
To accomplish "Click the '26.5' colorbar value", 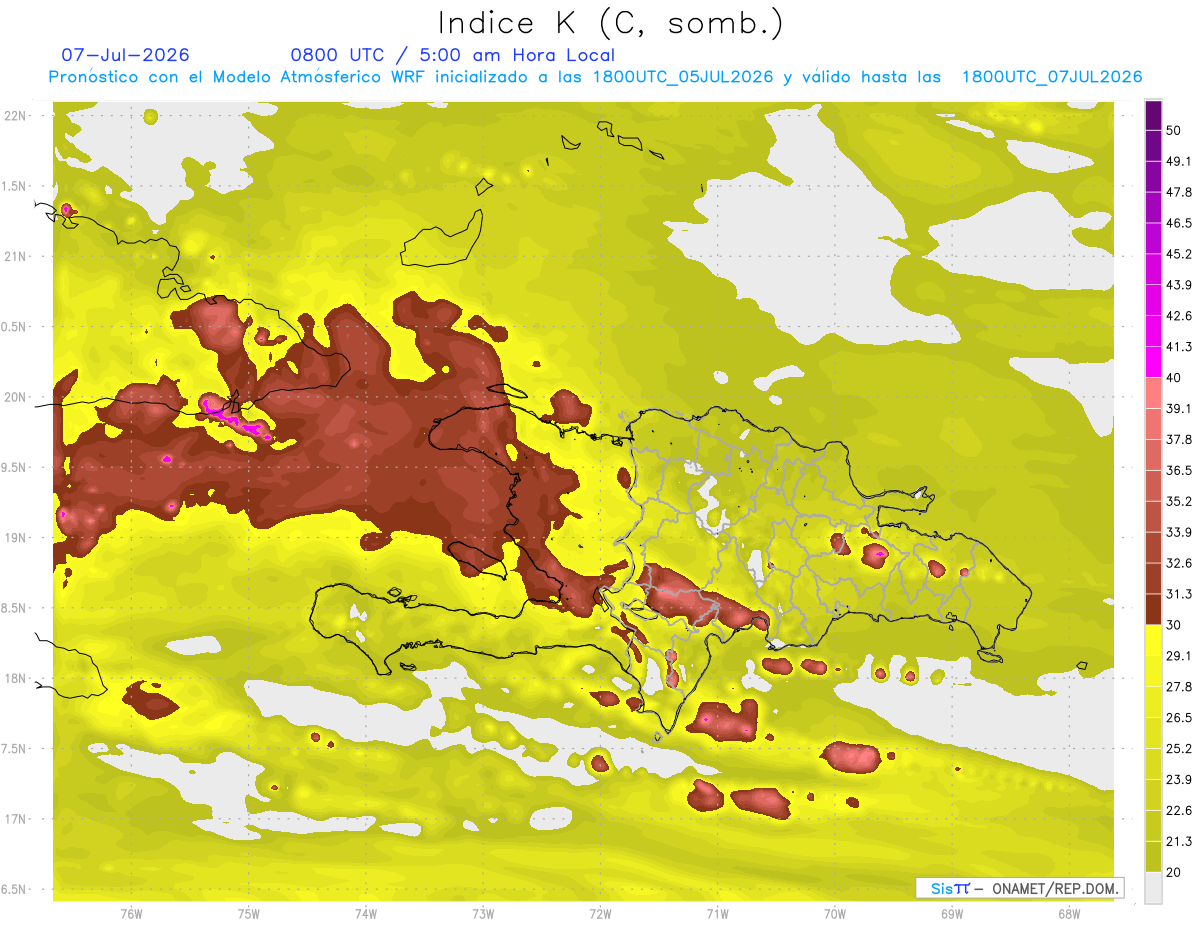I will (x=1179, y=717).
